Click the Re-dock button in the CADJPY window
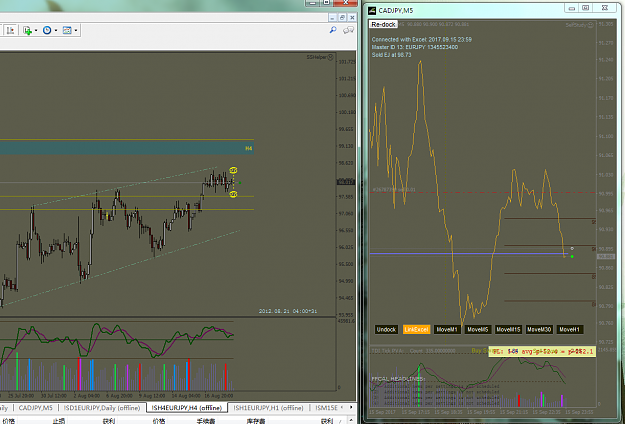This screenshot has height=424, width=625. [383, 24]
